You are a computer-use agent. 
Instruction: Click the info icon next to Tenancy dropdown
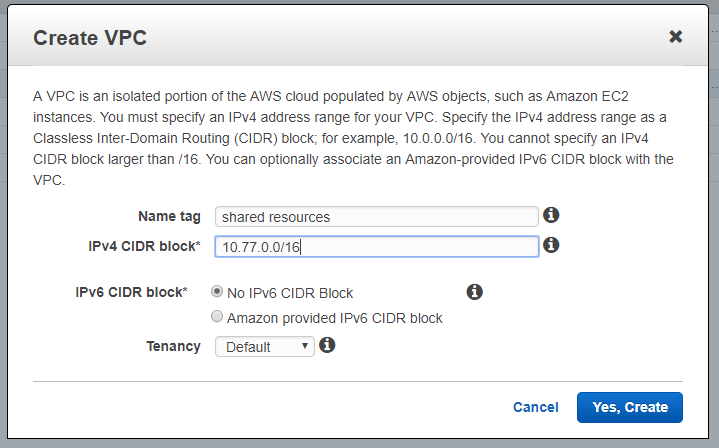327,346
